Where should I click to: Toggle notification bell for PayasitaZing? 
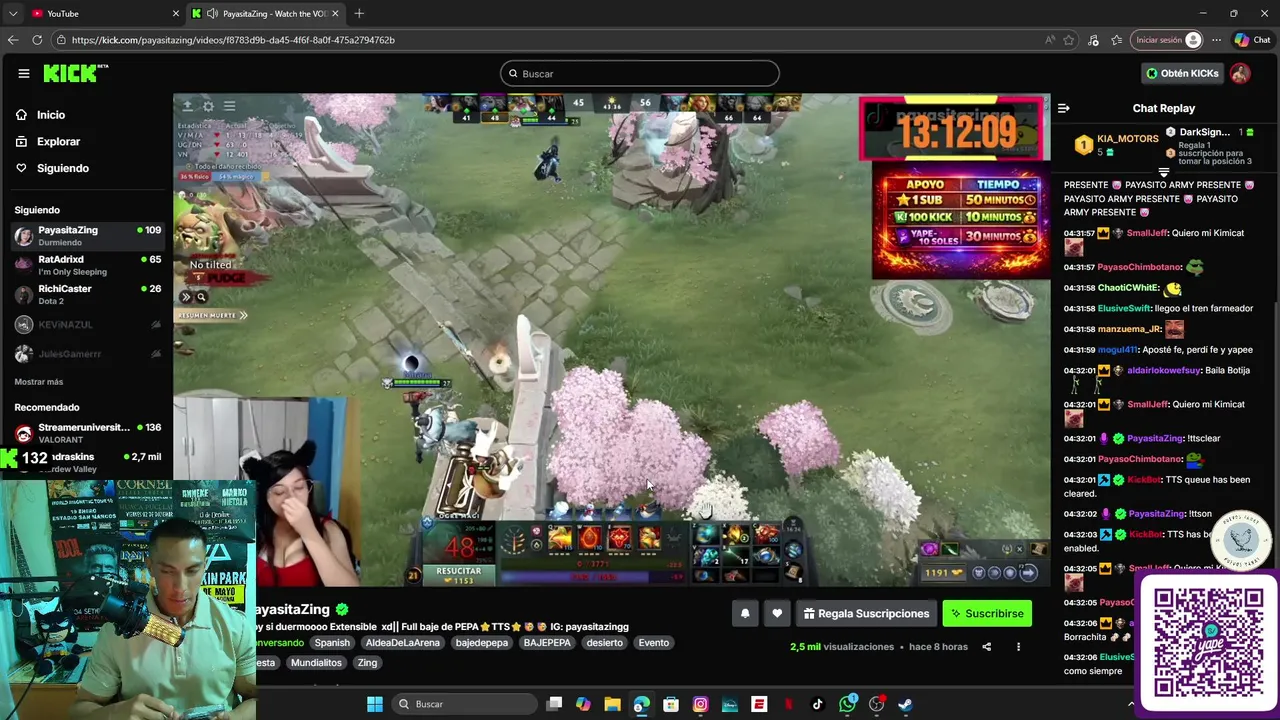point(745,614)
